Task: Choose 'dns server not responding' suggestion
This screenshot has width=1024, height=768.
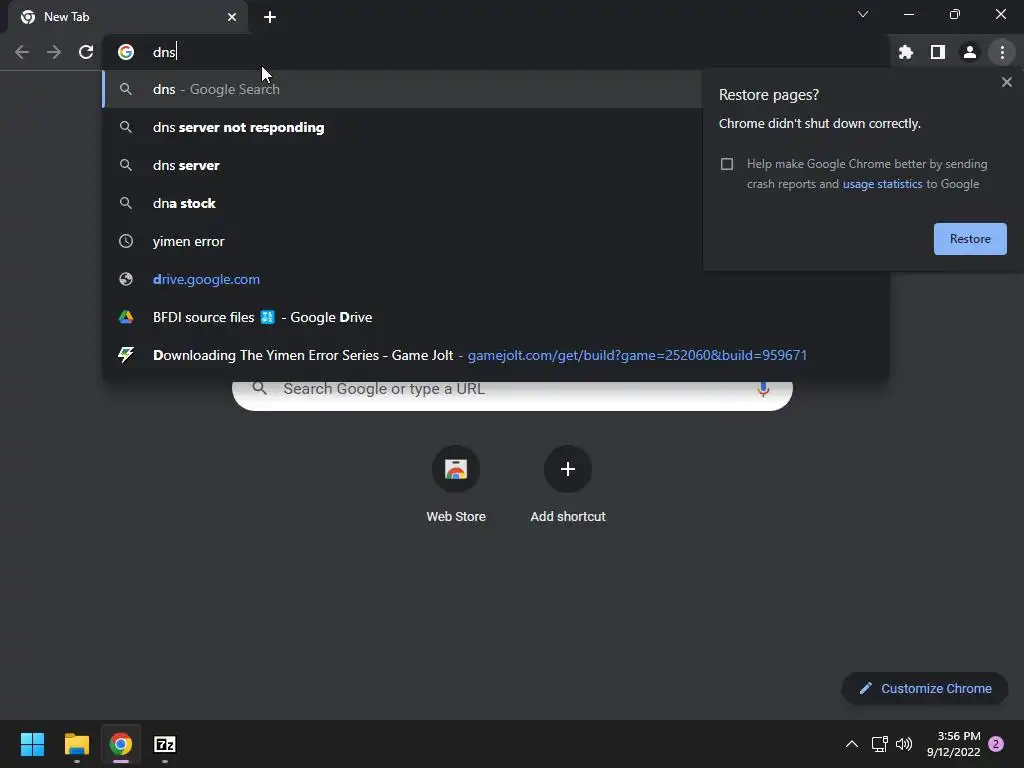Action: [x=402, y=127]
